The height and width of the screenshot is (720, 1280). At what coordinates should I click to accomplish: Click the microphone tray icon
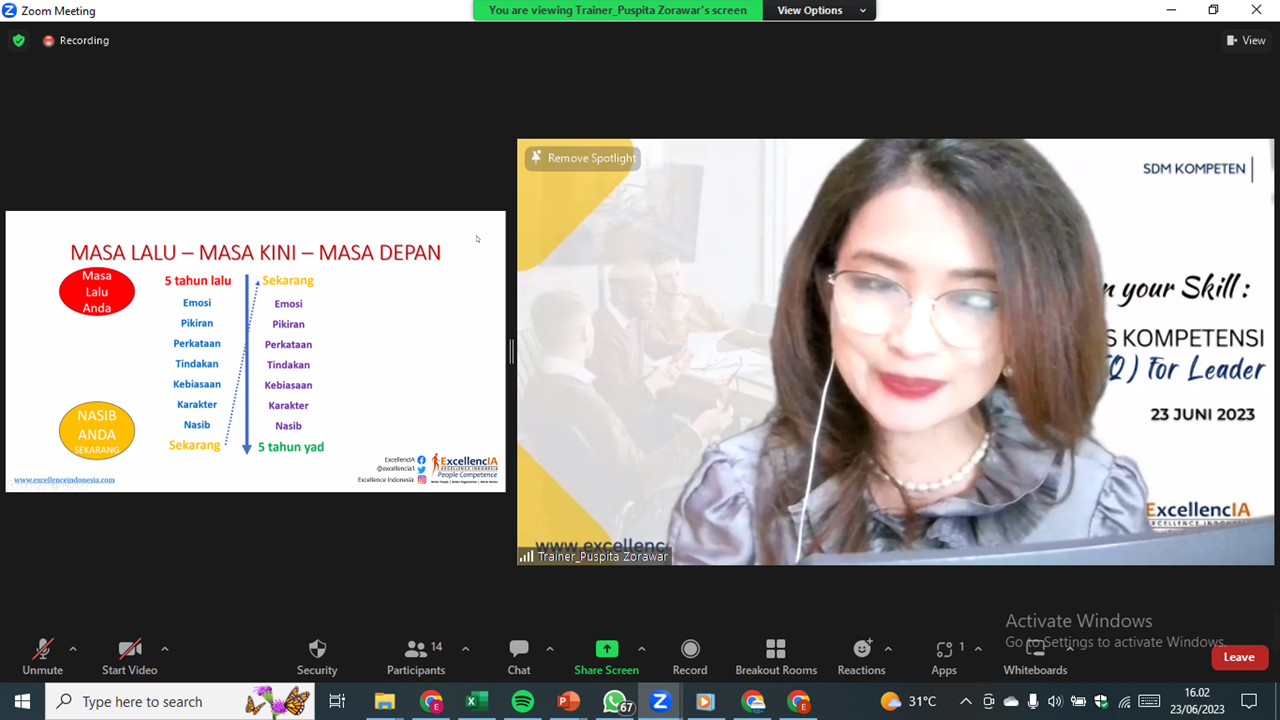(1033, 701)
